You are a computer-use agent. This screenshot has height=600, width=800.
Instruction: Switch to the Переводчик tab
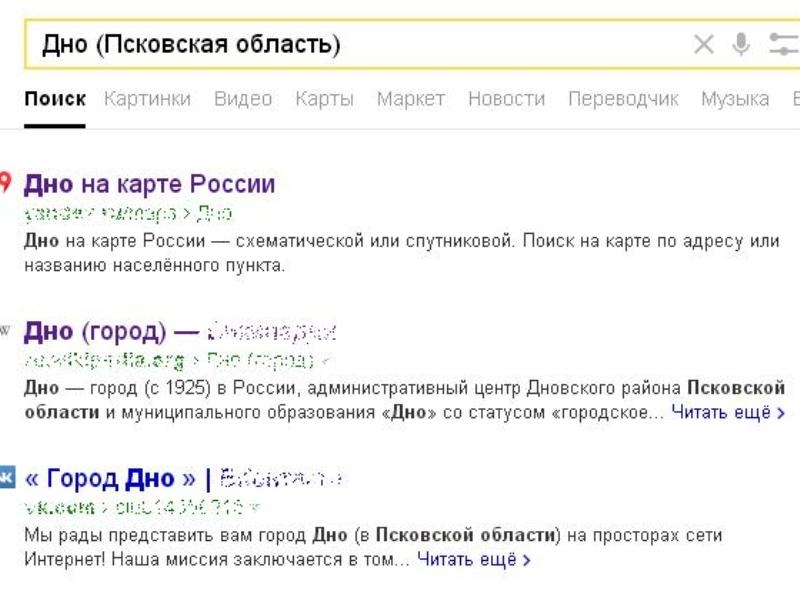click(623, 99)
